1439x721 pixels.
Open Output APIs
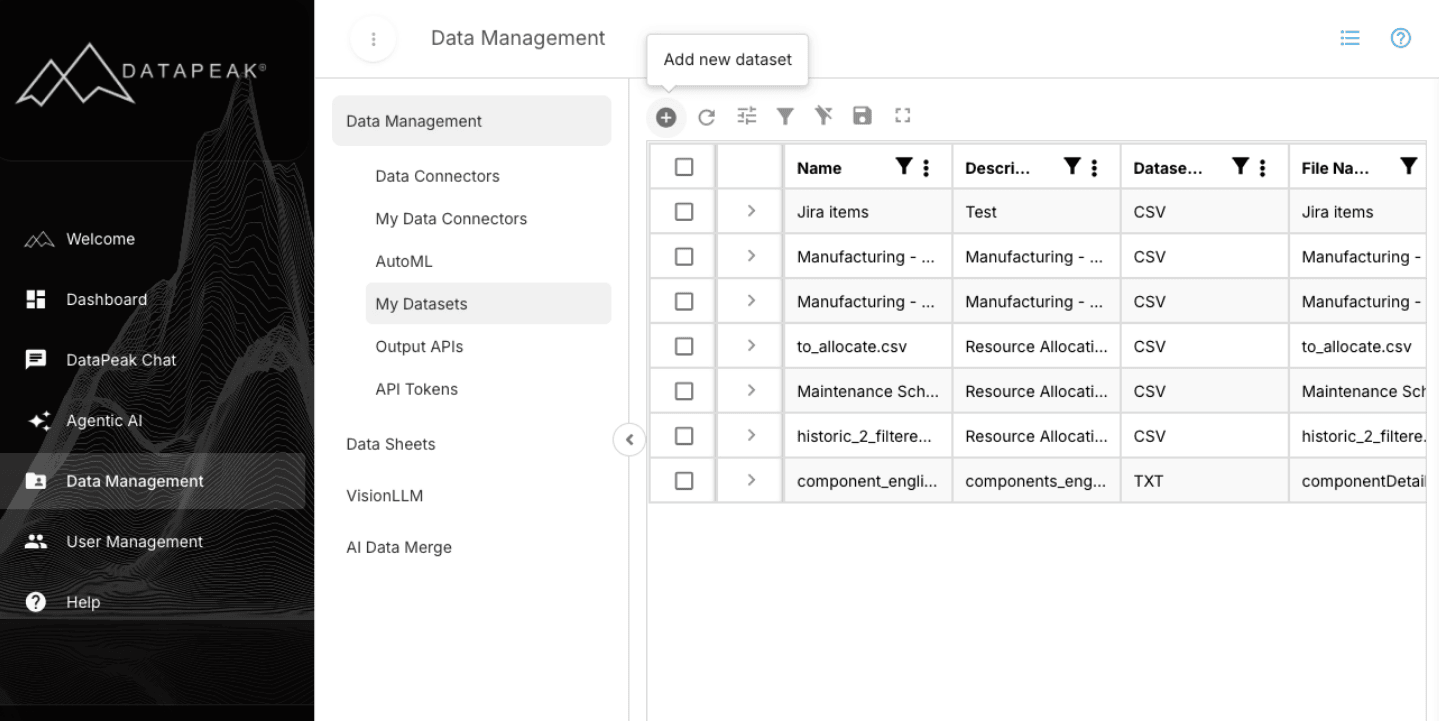488,347
